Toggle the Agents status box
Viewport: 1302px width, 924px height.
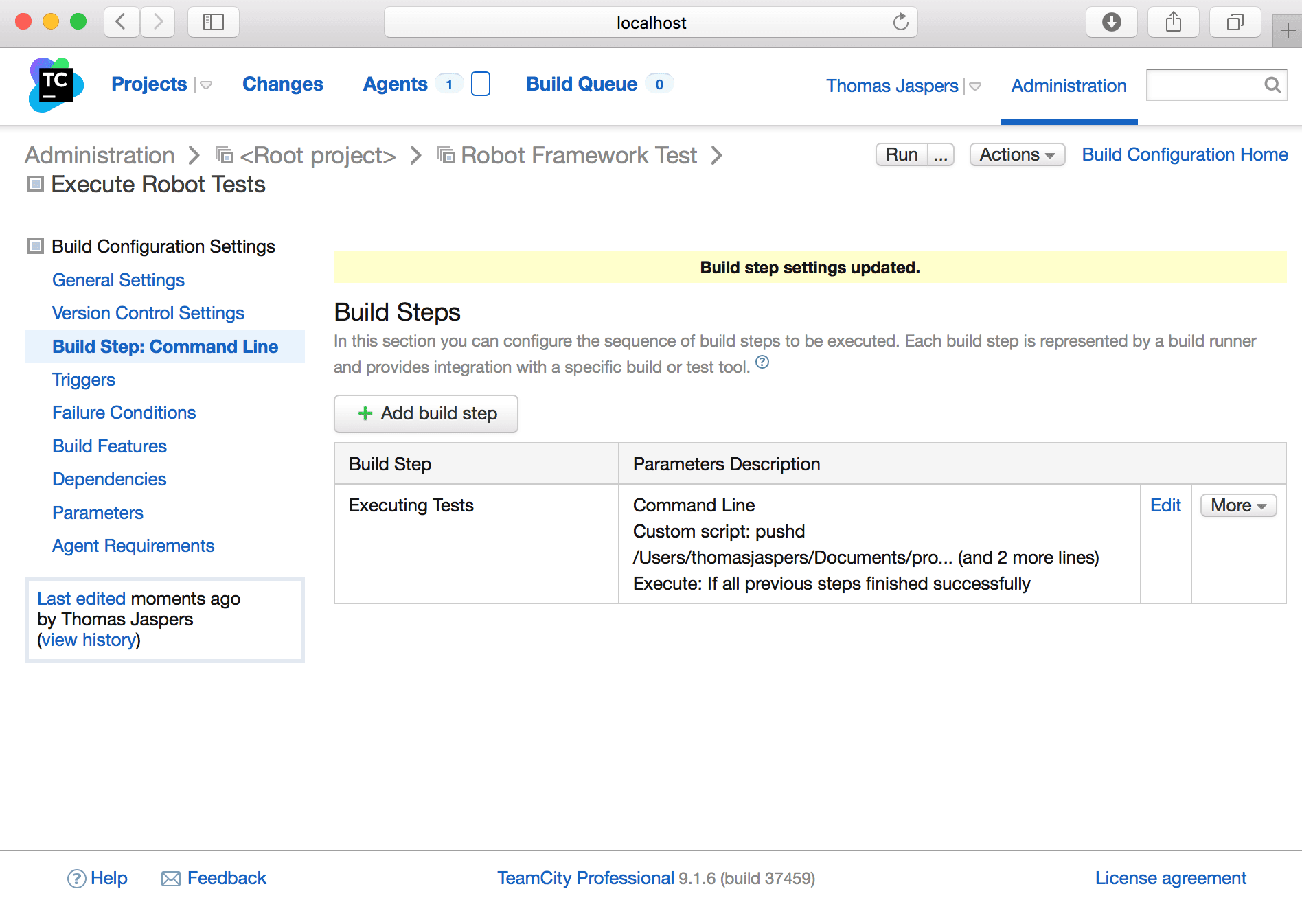click(x=481, y=84)
